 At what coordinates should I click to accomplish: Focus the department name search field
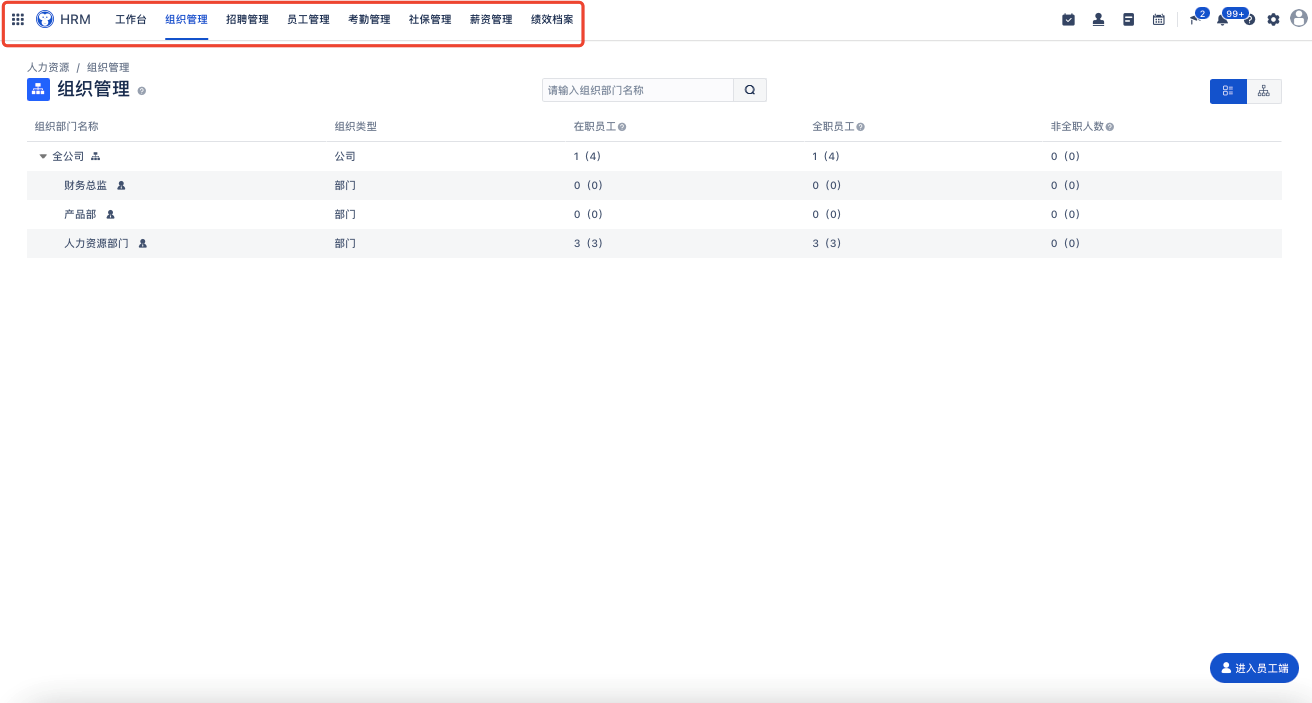[638, 90]
